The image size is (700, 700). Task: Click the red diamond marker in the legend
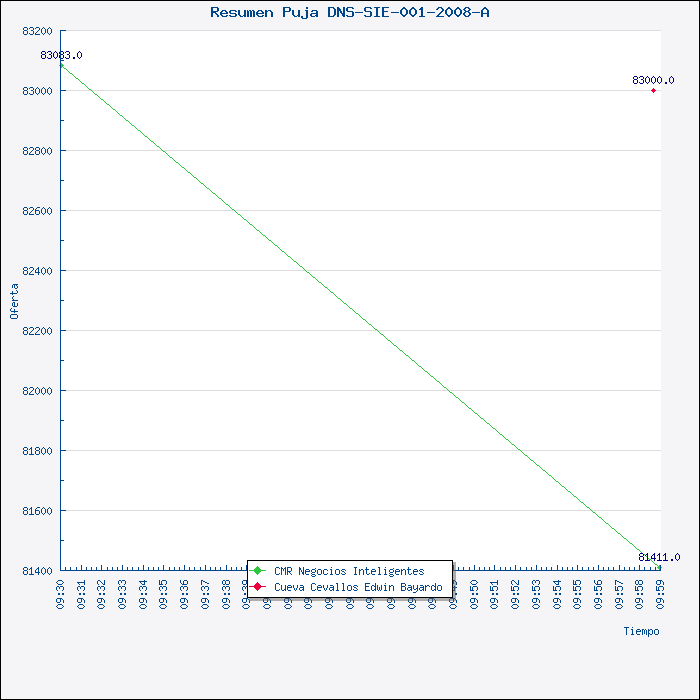pos(258,586)
